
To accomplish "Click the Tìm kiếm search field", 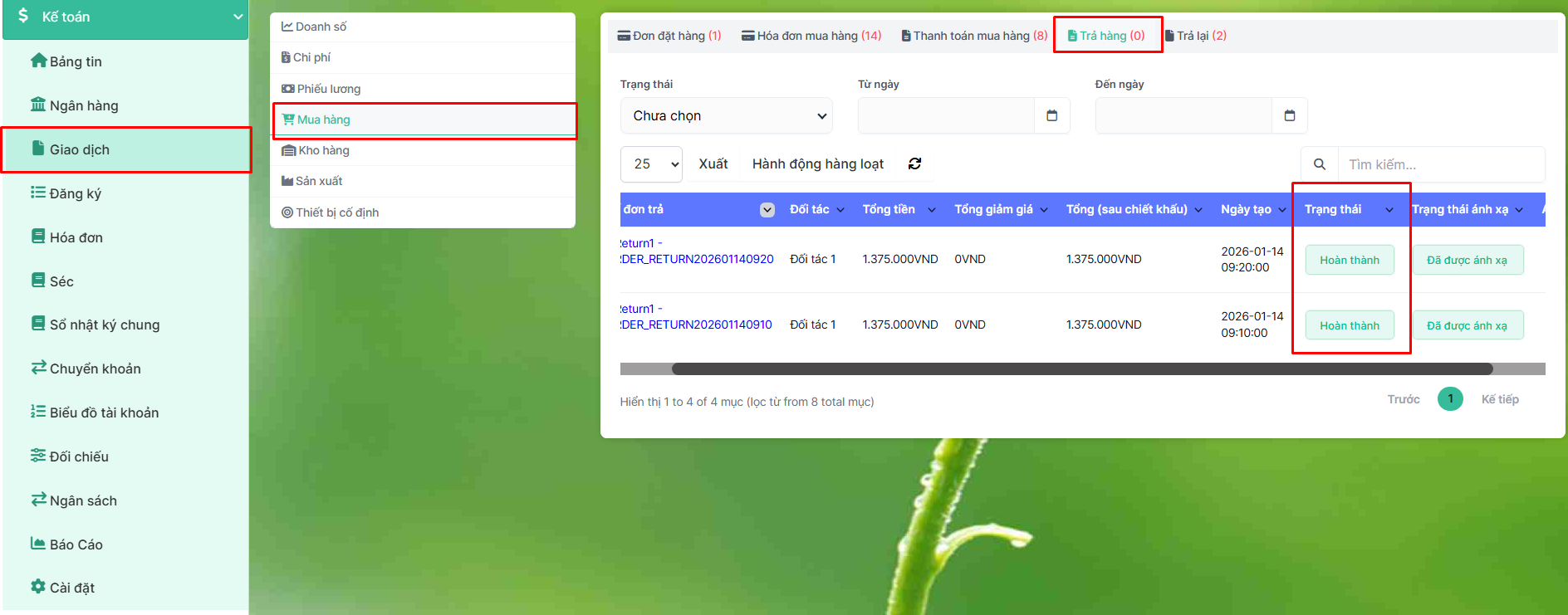I will (1439, 164).
